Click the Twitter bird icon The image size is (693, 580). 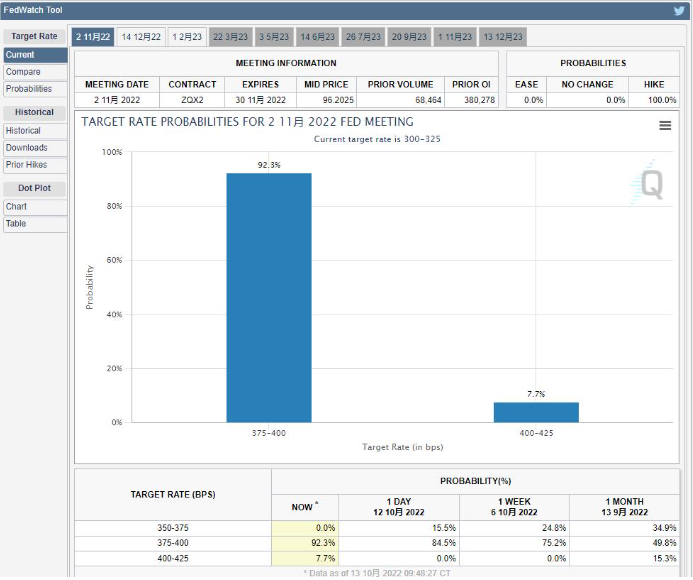(x=679, y=11)
